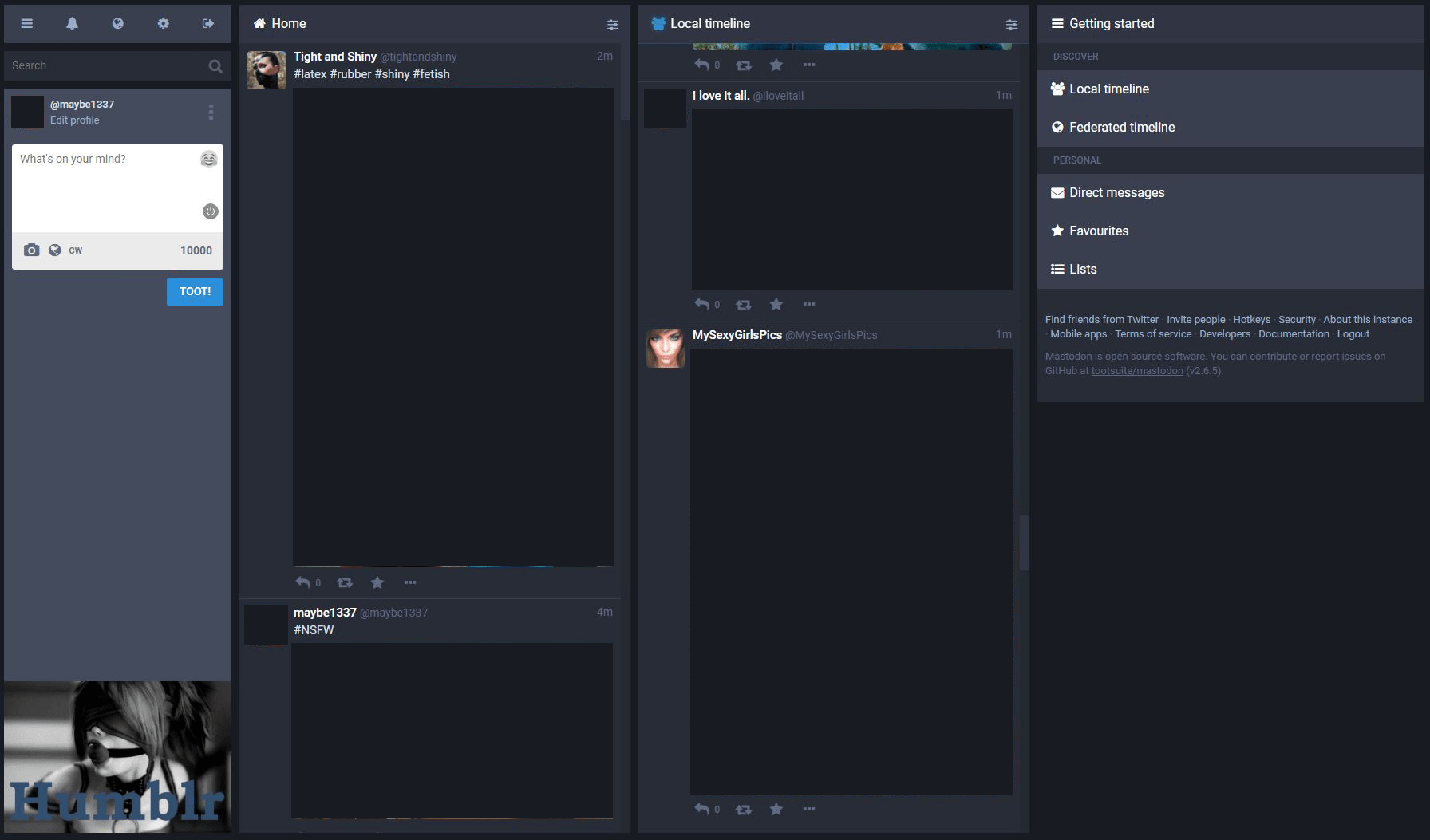Viewport: 1430px width, 840px height.
Task: Open Local timeline from Getting started
Action: coord(1231,89)
